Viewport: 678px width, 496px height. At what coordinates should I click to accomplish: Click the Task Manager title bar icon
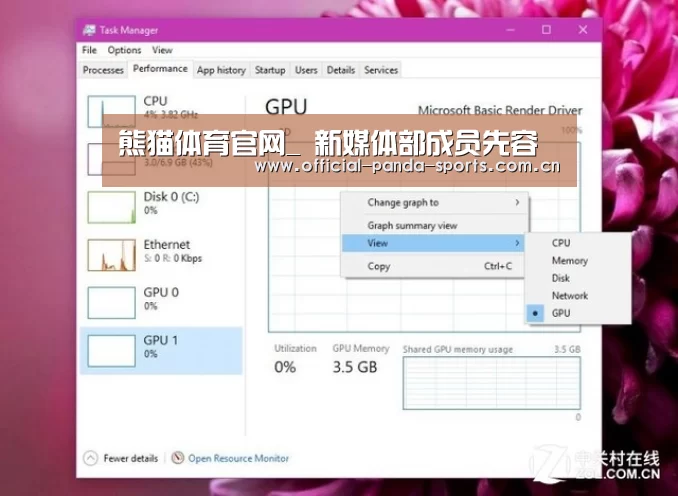[89, 30]
